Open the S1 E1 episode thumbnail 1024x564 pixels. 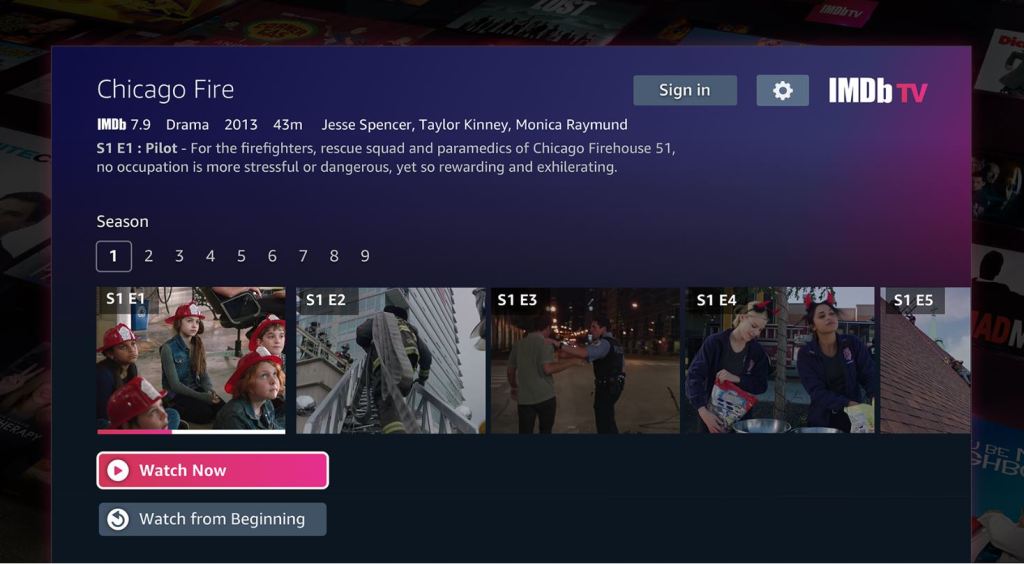(x=191, y=360)
